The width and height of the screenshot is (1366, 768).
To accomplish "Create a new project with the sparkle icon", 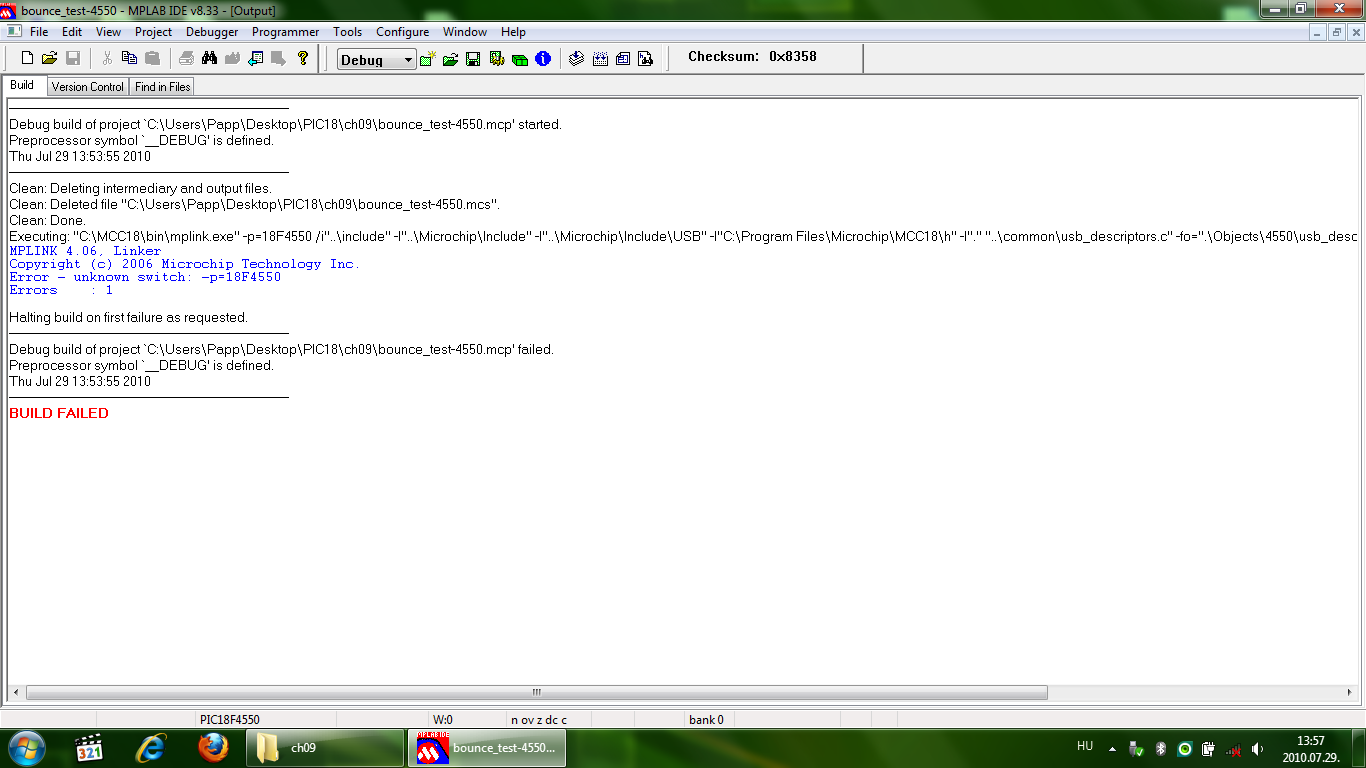I will point(427,59).
